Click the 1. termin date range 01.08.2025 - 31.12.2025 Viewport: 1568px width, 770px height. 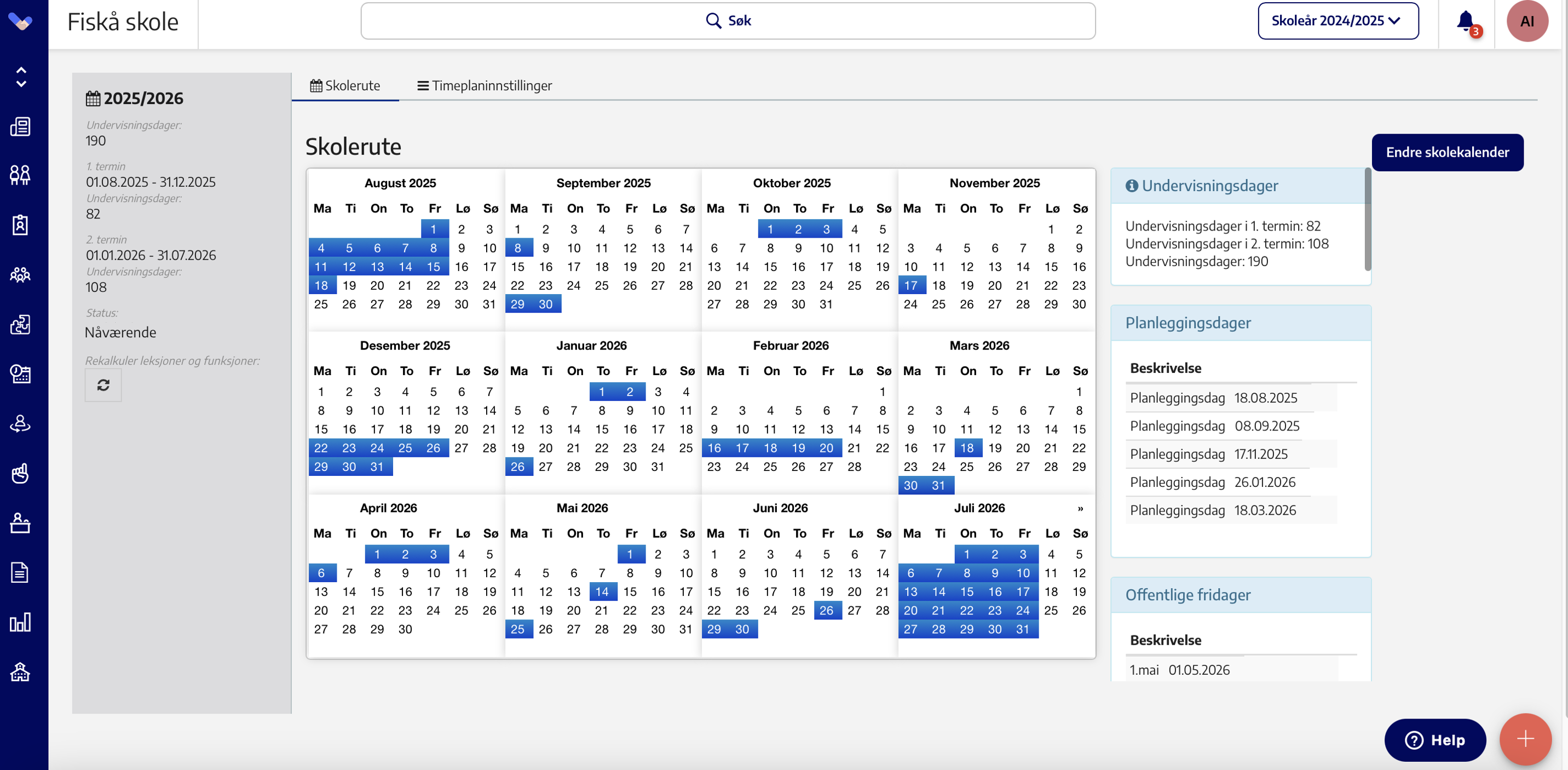(151, 182)
